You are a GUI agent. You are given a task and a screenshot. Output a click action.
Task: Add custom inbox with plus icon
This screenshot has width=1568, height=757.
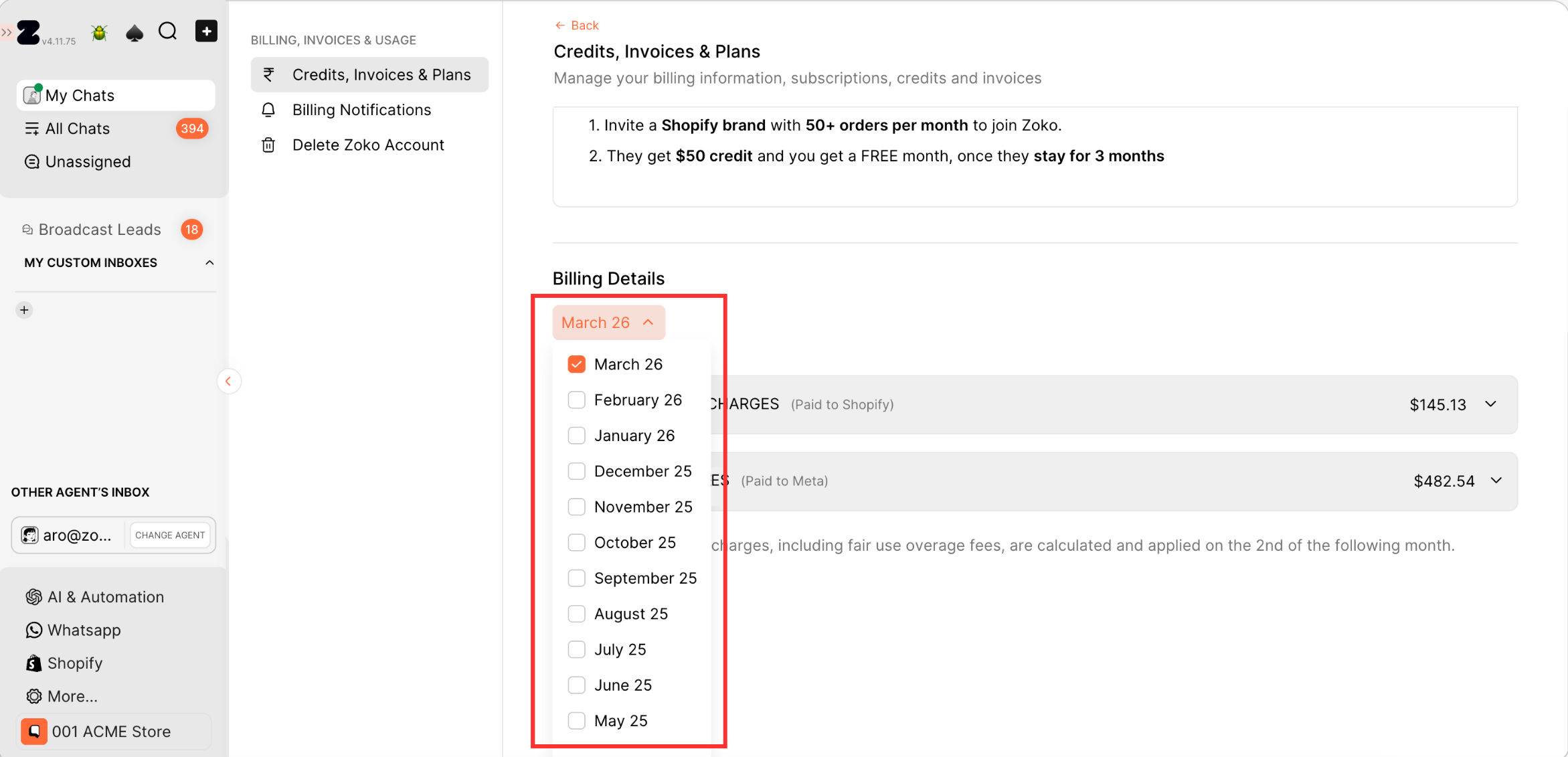tap(24, 310)
